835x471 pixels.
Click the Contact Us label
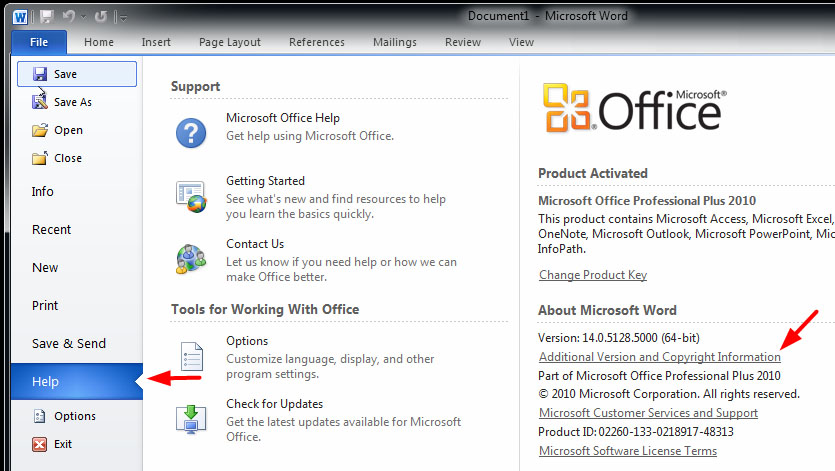(255, 243)
